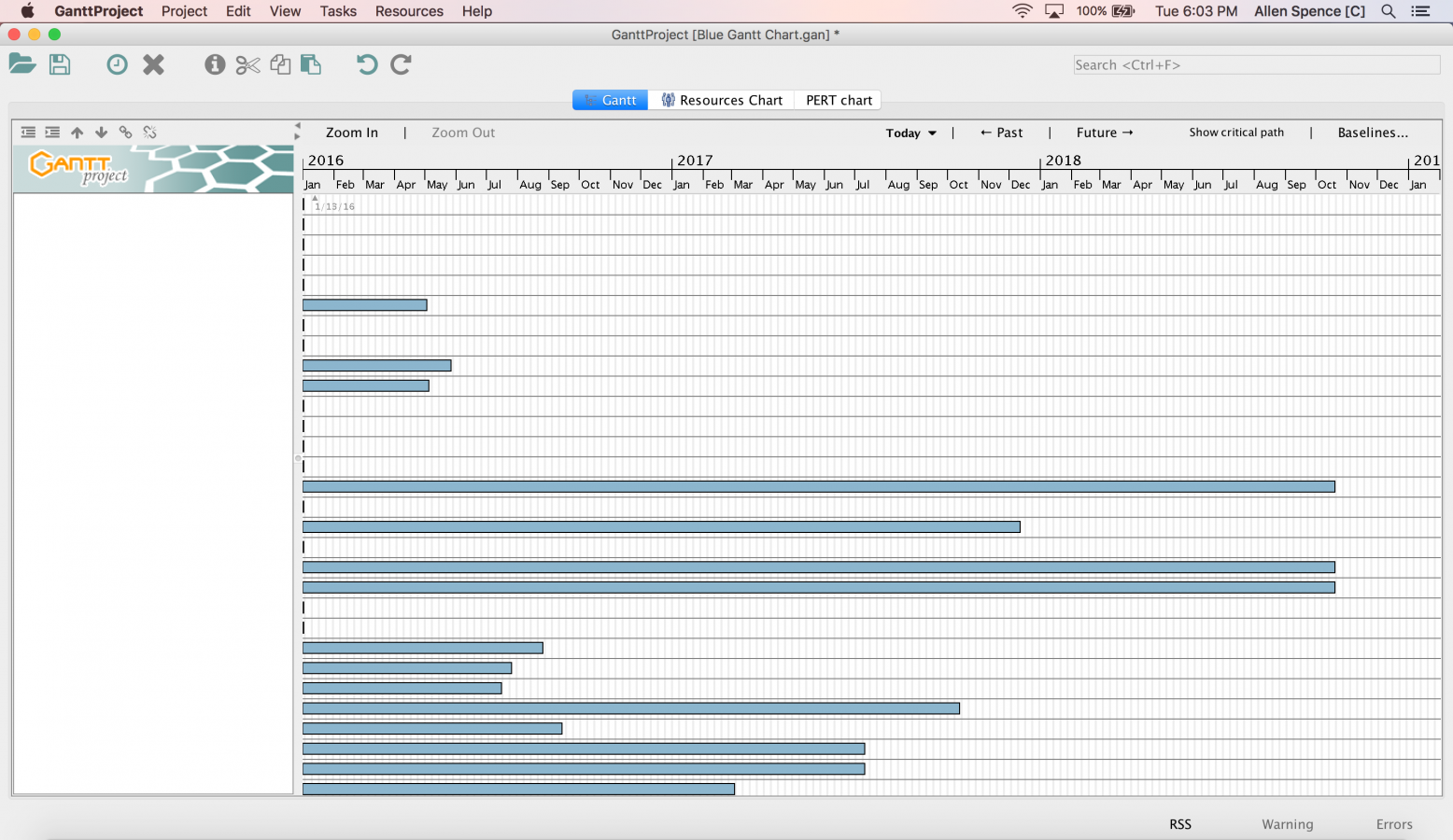Open a project with the folder icon
The height and width of the screenshot is (840, 1453).
(x=21, y=64)
